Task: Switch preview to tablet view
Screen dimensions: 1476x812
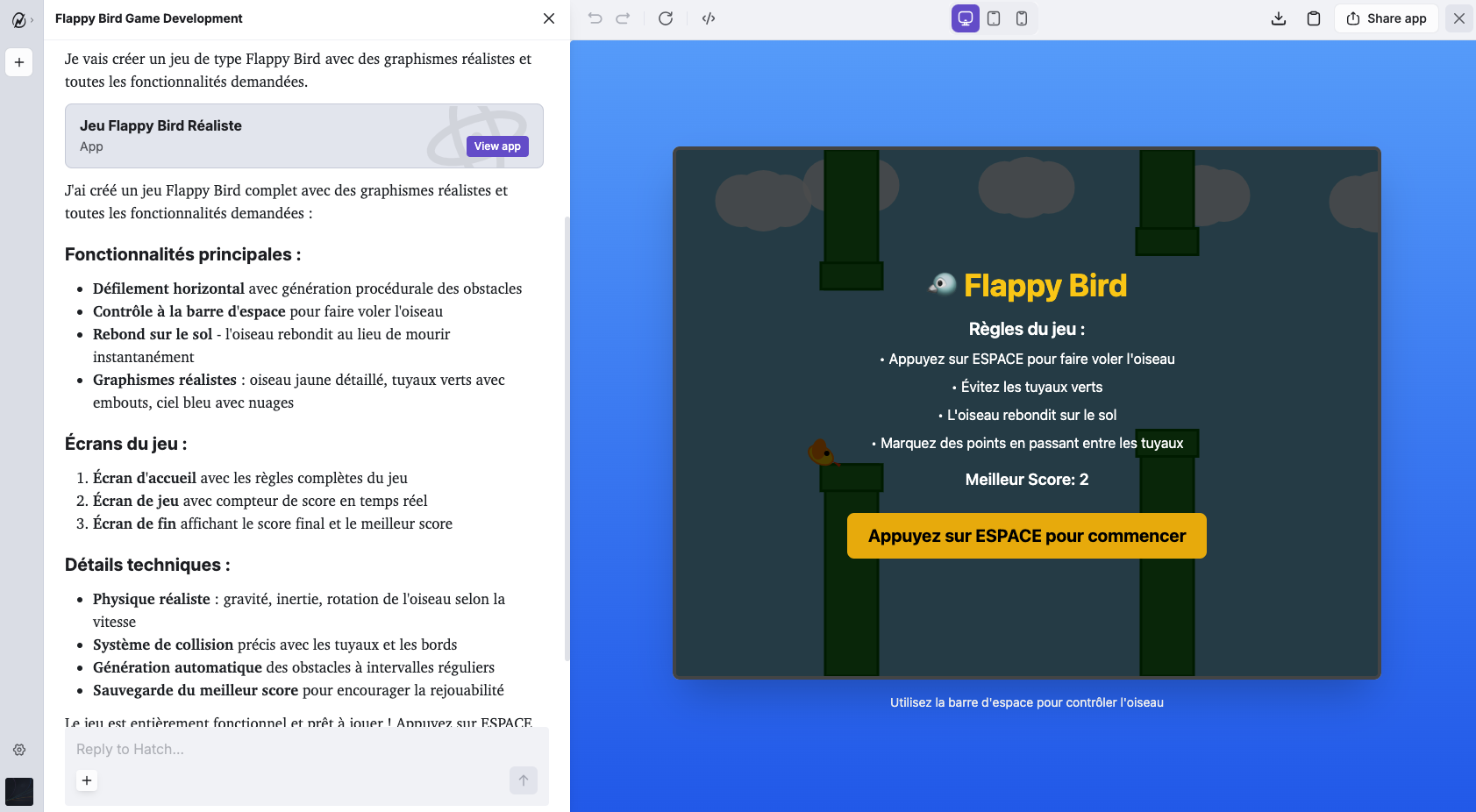Action: (x=994, y=18)
